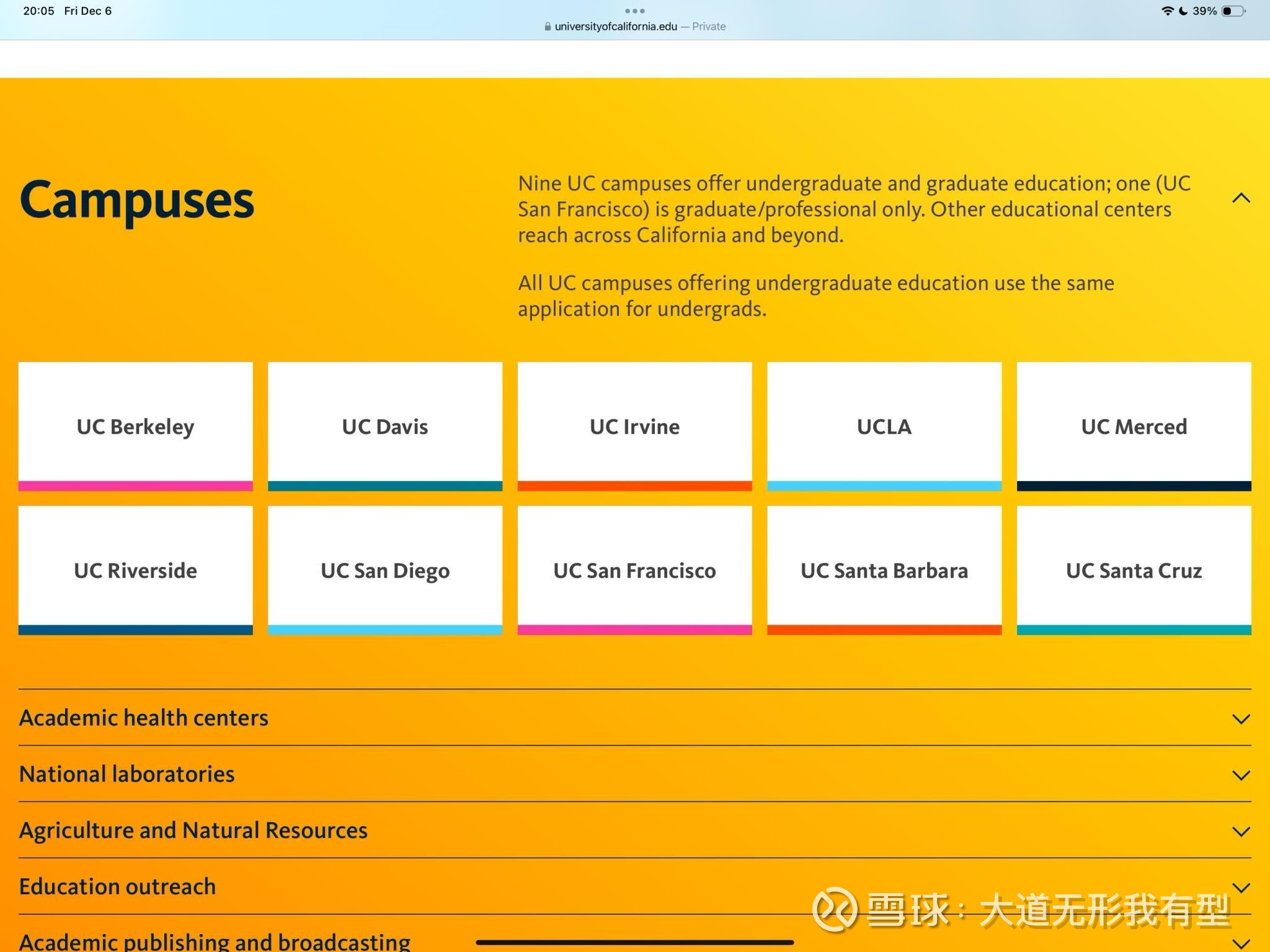Viewport: 1270px width, 952px height.
Task: Open the UC Davis campus card
Action: coord(385,426)
